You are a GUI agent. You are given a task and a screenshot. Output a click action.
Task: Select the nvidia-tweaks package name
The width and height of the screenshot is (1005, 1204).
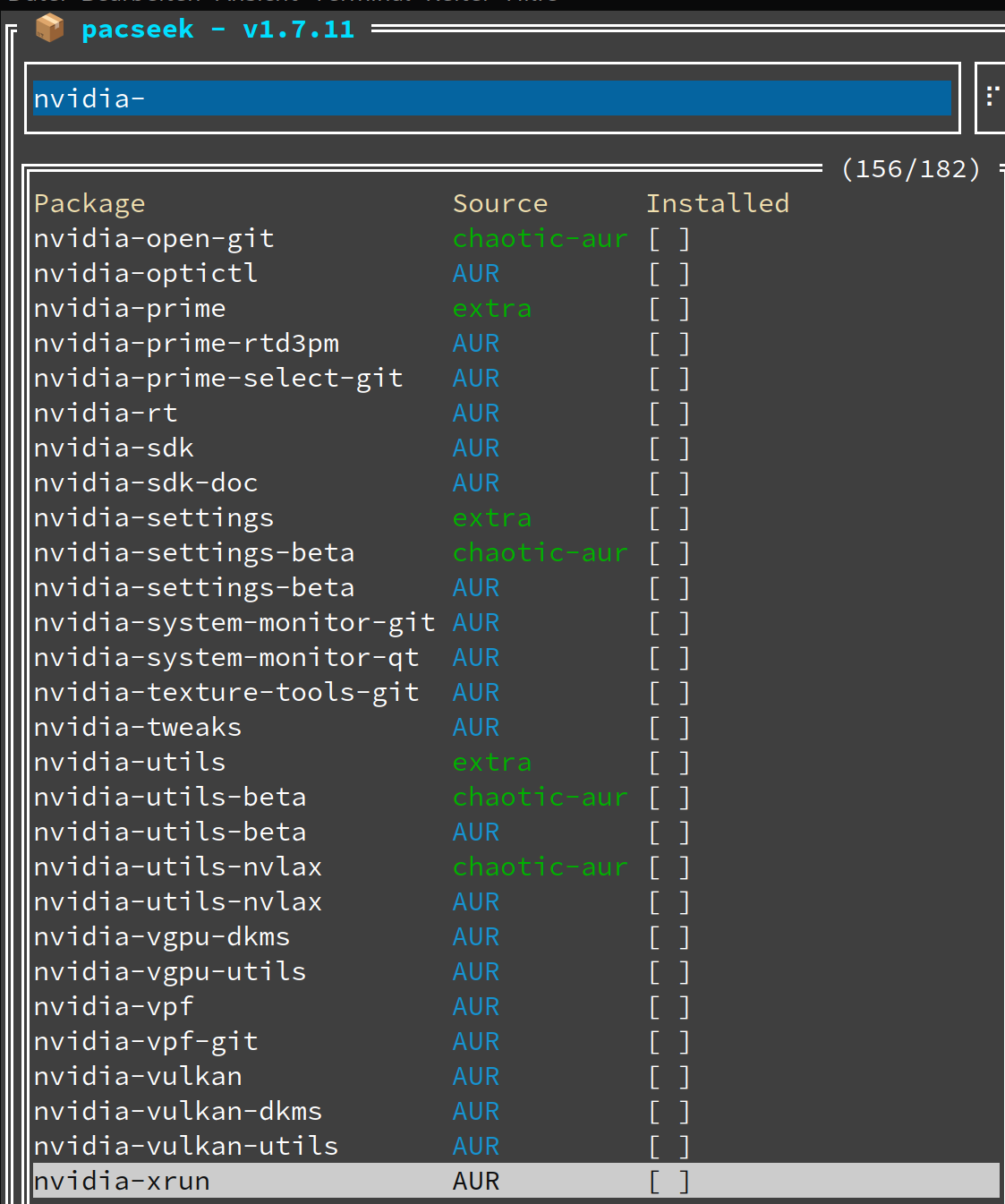(x=138, y=728)
